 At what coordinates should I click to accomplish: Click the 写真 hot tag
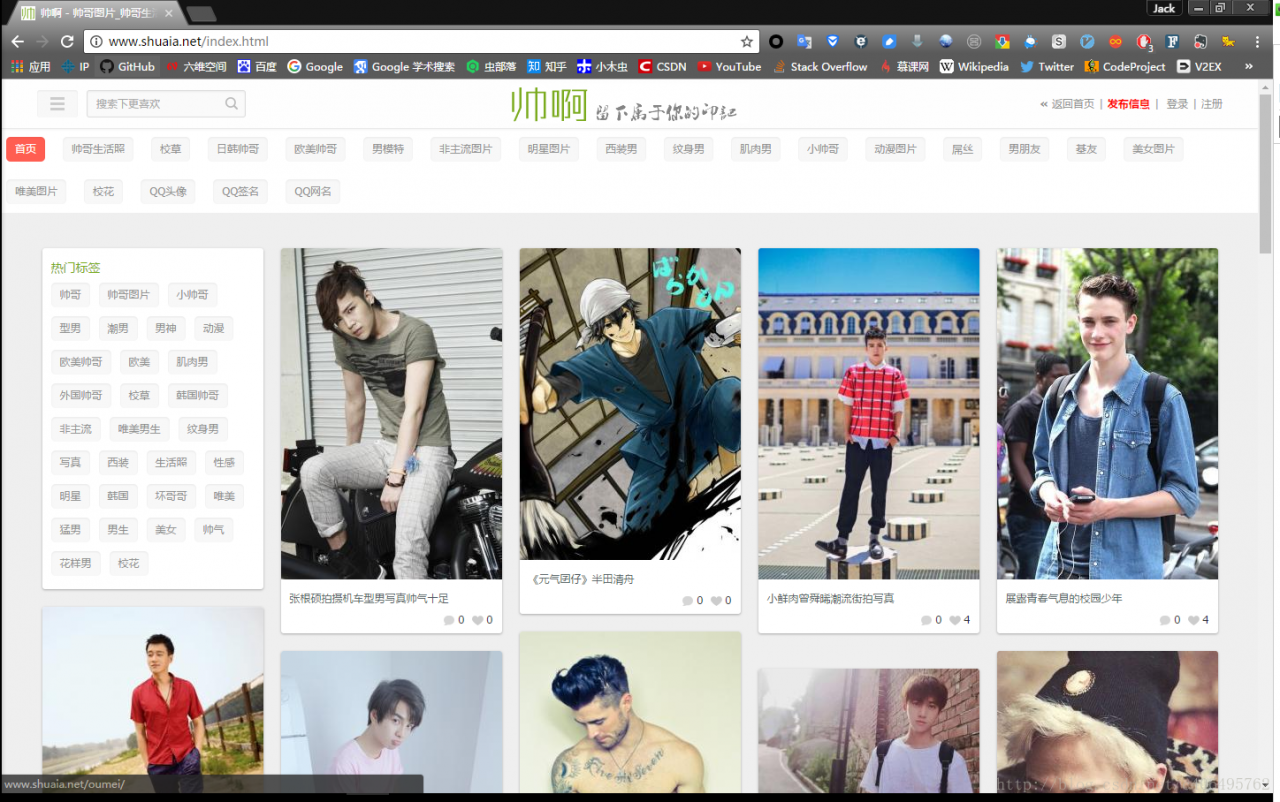point(70,462)
